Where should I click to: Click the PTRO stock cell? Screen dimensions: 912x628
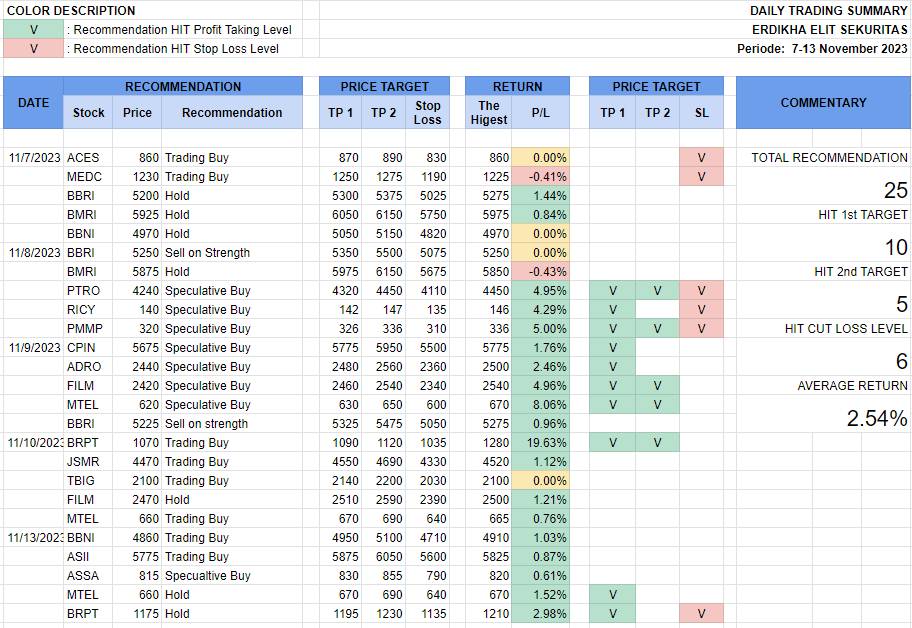pyautogui.click(x=84, y=291)
